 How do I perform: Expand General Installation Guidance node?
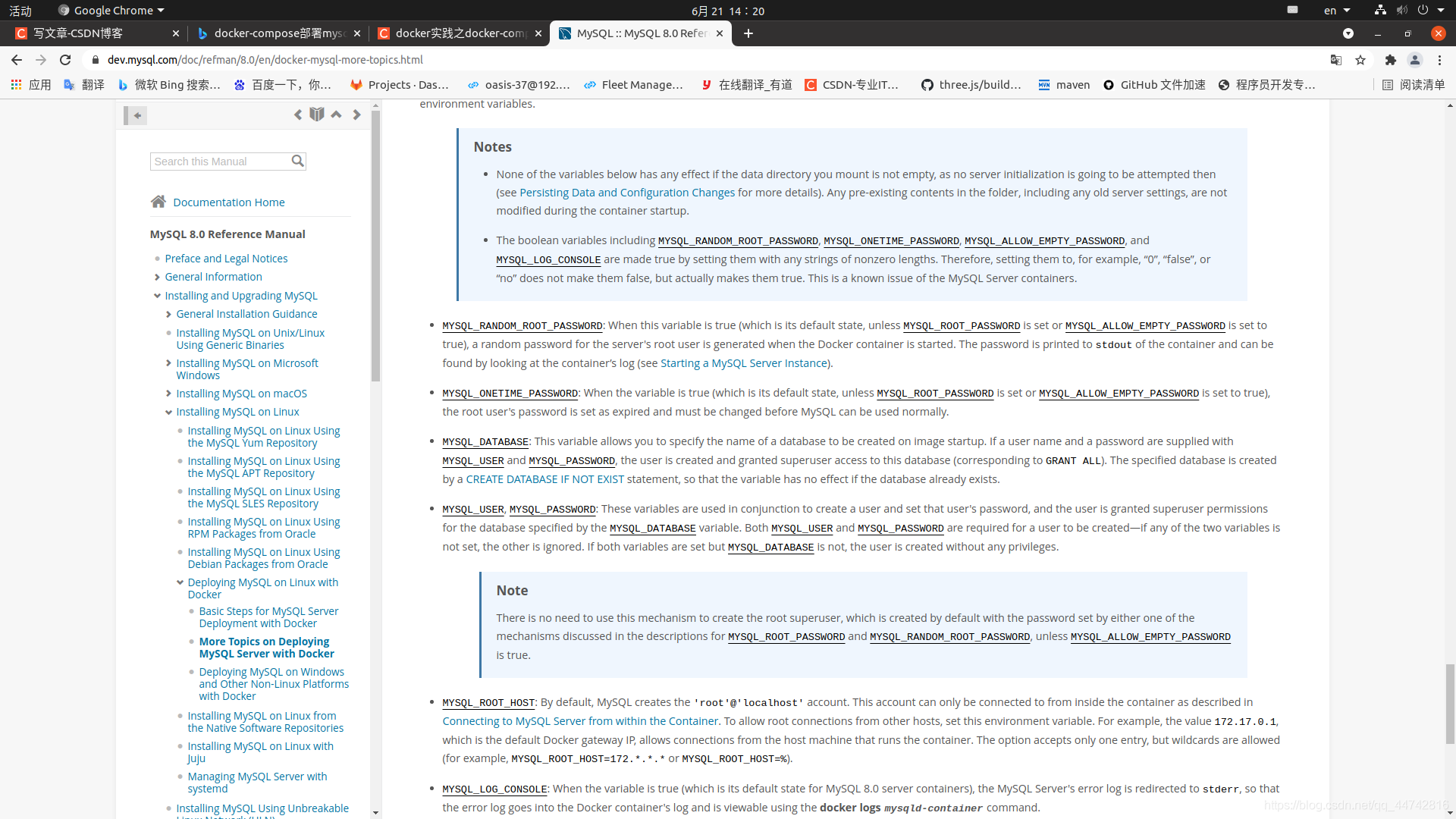click(168, 314)
